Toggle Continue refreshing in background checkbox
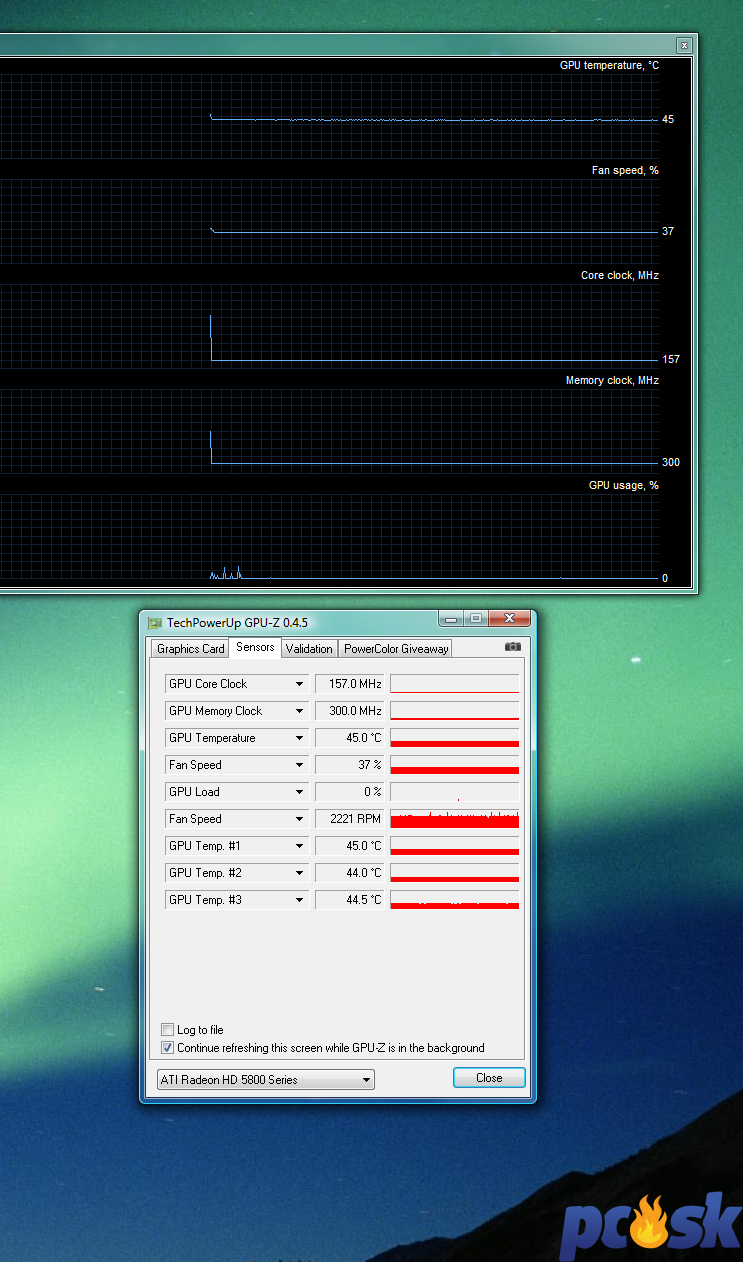Image resolution: width=743 pixels, height=1262 pixels. (x=167, y=1047)
